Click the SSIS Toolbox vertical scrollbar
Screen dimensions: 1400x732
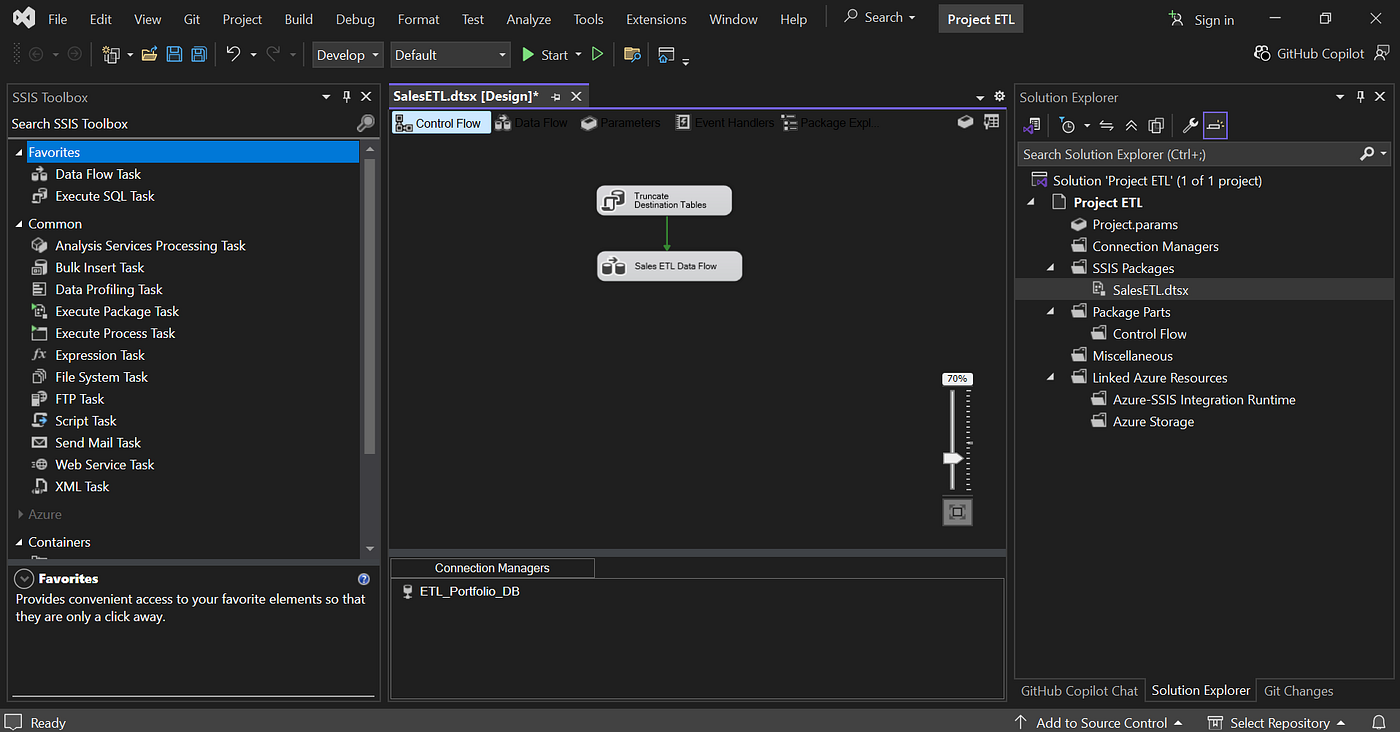[x=370, y=304]
